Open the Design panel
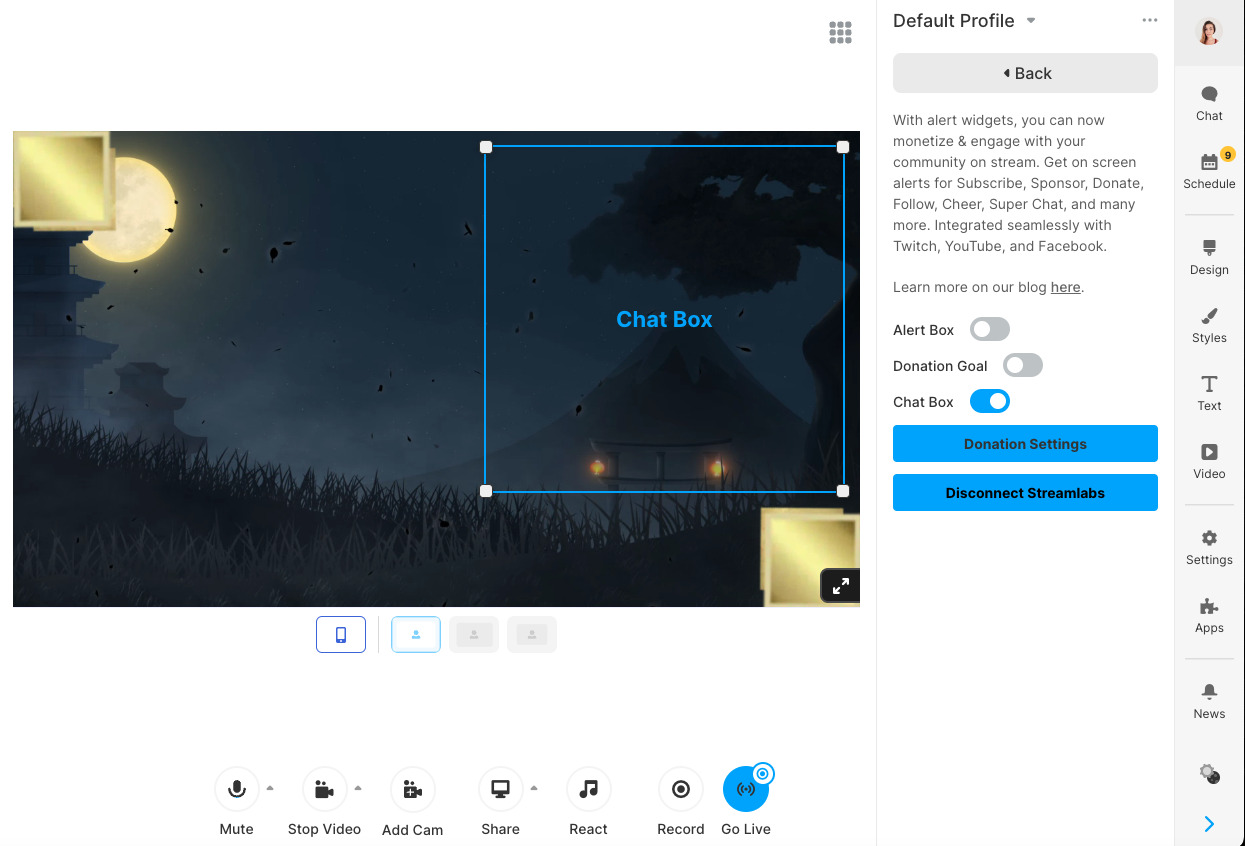This screenshot has width=1245, height=846. (x=1209, y=257)
